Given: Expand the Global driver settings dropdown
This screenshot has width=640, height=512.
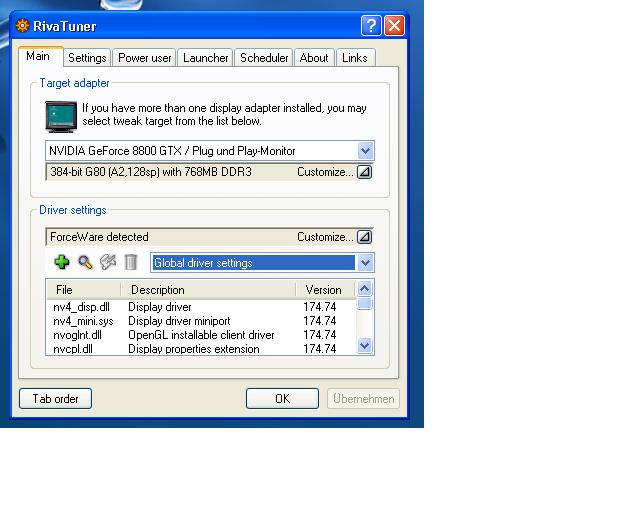Looking at the screenshot, I should [x=365, y=263].
